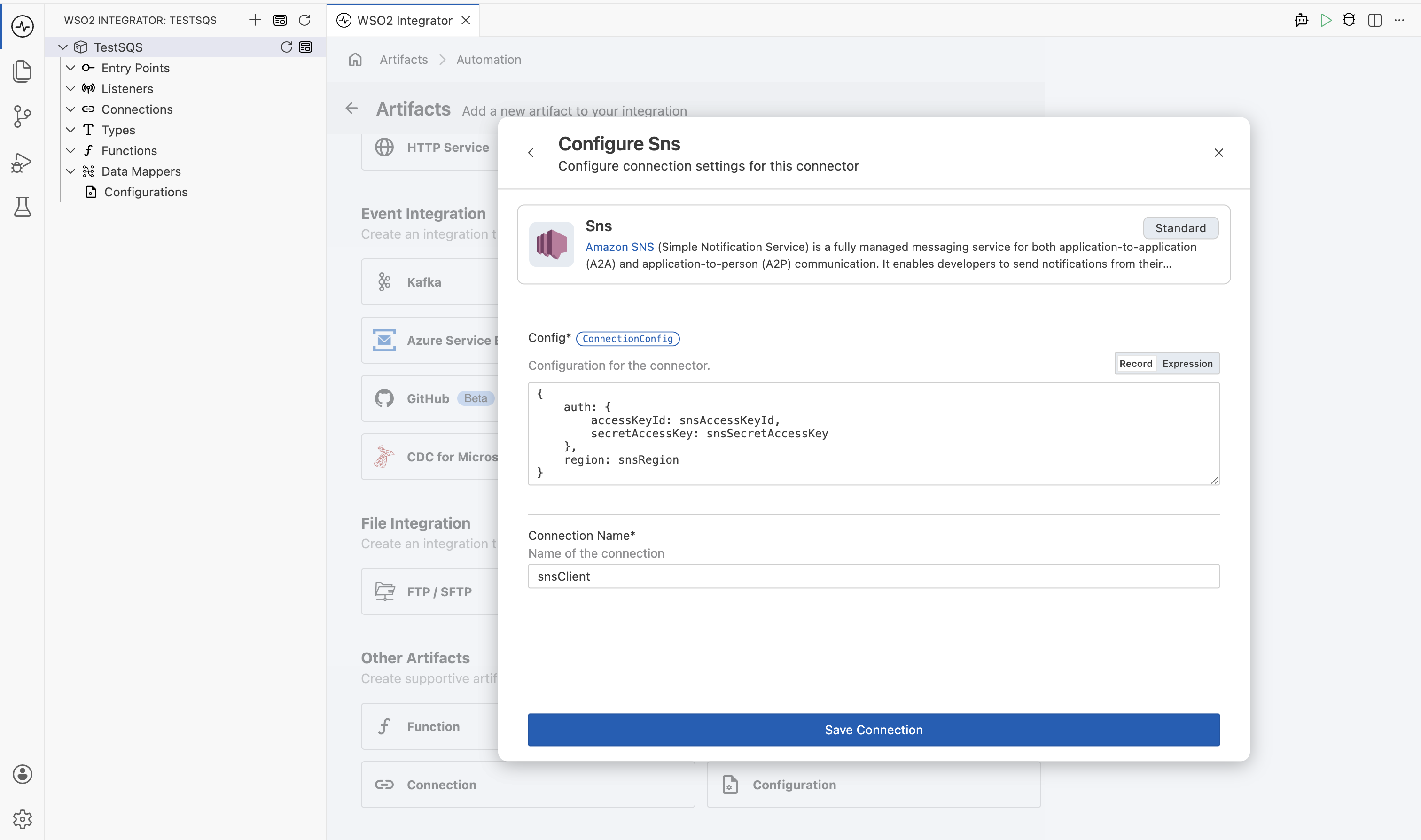Click the ConnectionConfig type badge
The image size is (1421, 840).
(x=627, y=339)
